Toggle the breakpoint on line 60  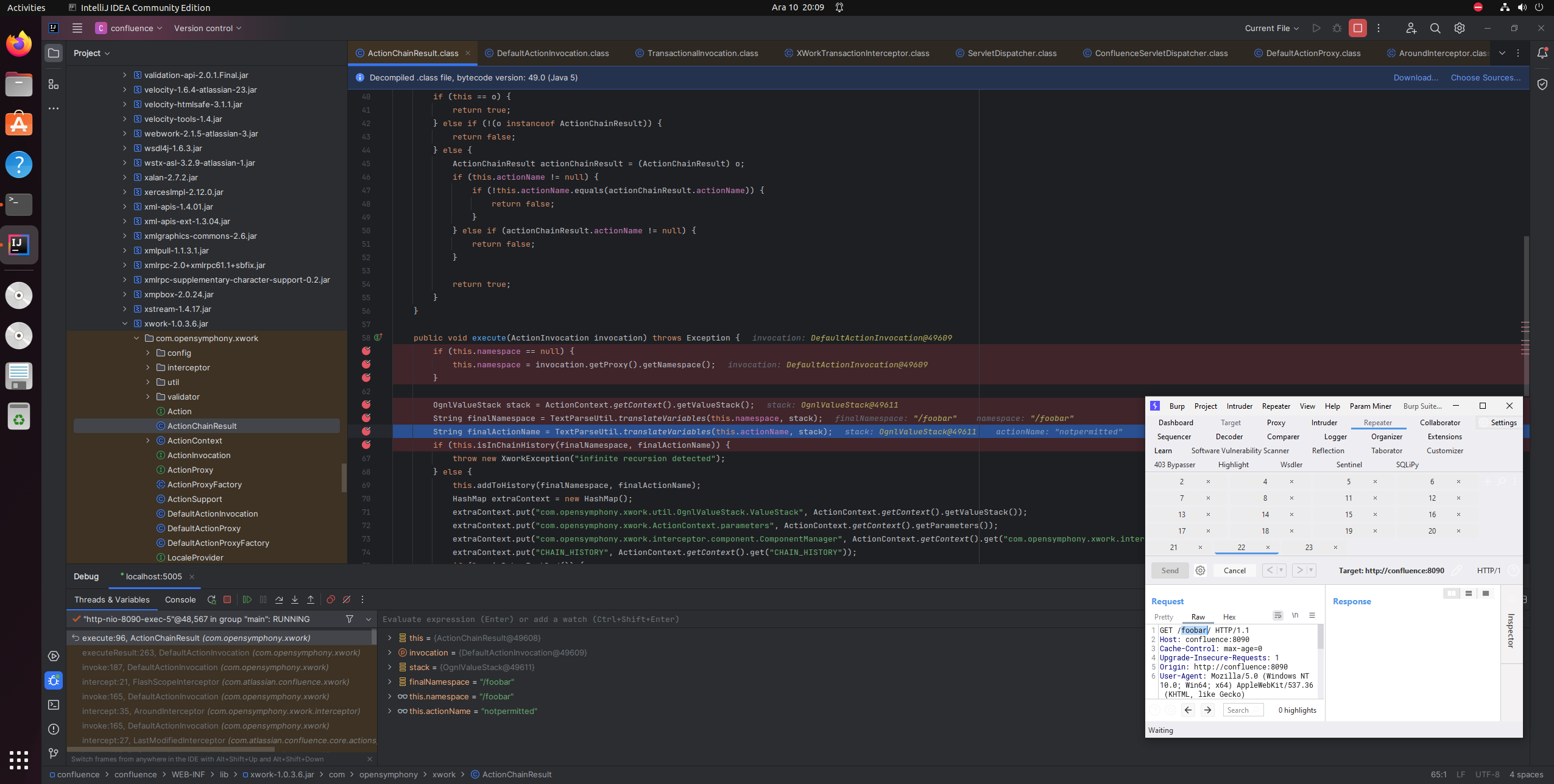click(366, 364)
